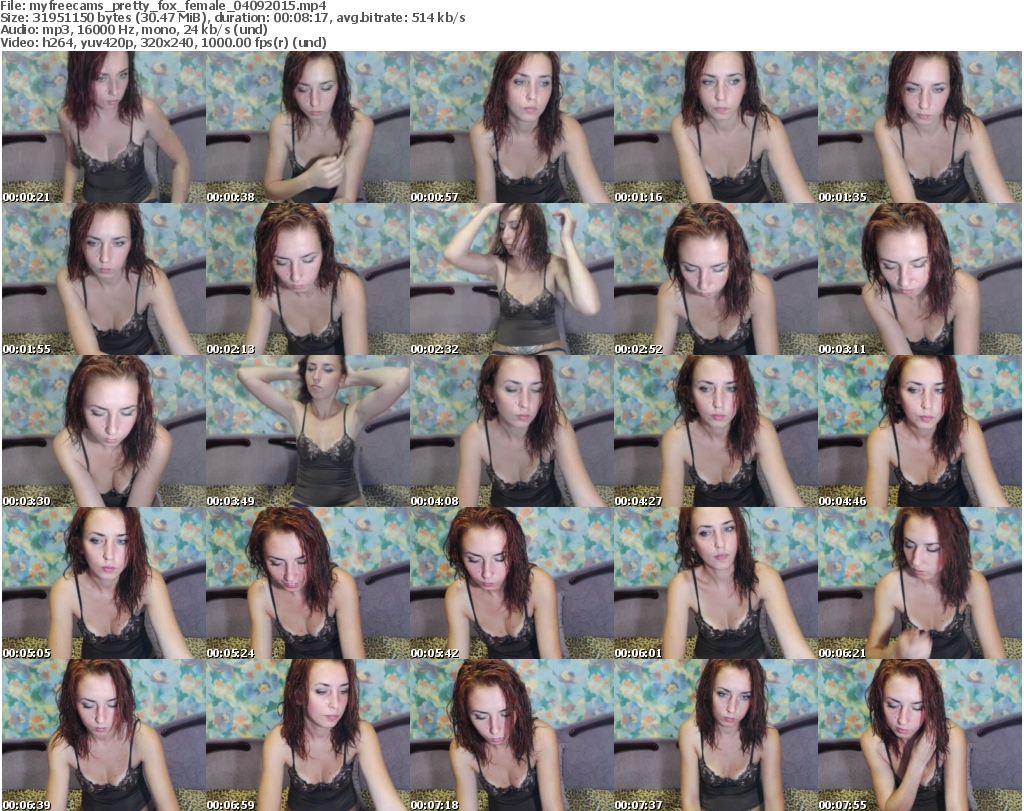
Task: Open the 00:03:11 thumbnail
Action: [920, 279]
